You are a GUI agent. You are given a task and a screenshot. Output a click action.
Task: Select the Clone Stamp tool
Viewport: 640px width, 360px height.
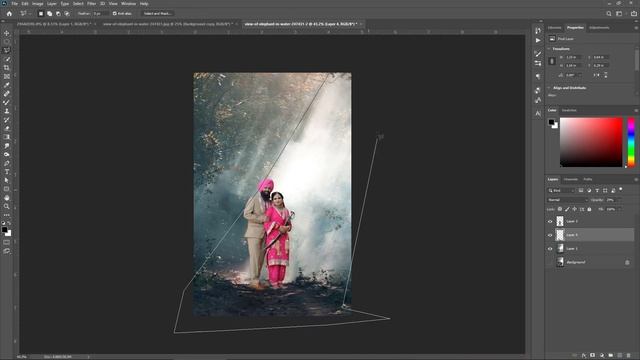point(7,111)
